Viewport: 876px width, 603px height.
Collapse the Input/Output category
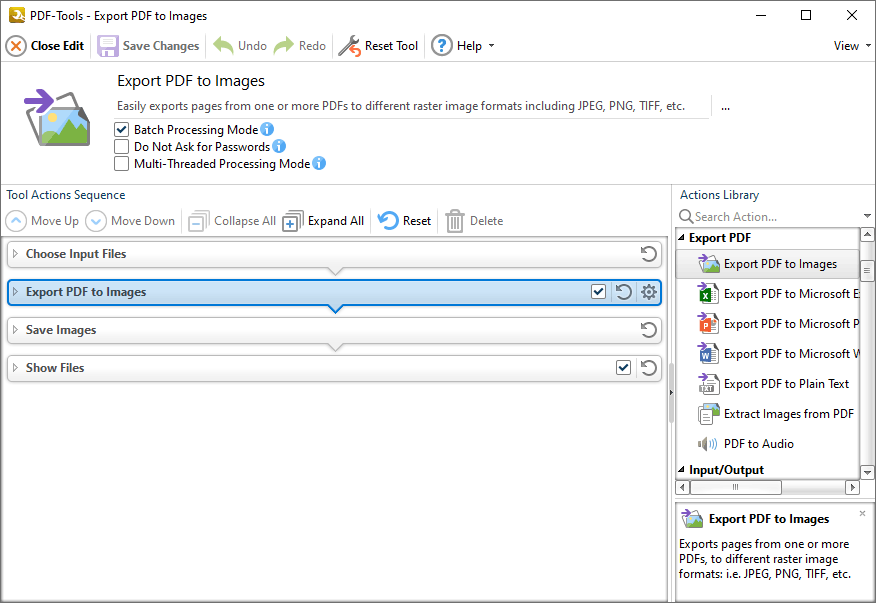pos(682,469)
